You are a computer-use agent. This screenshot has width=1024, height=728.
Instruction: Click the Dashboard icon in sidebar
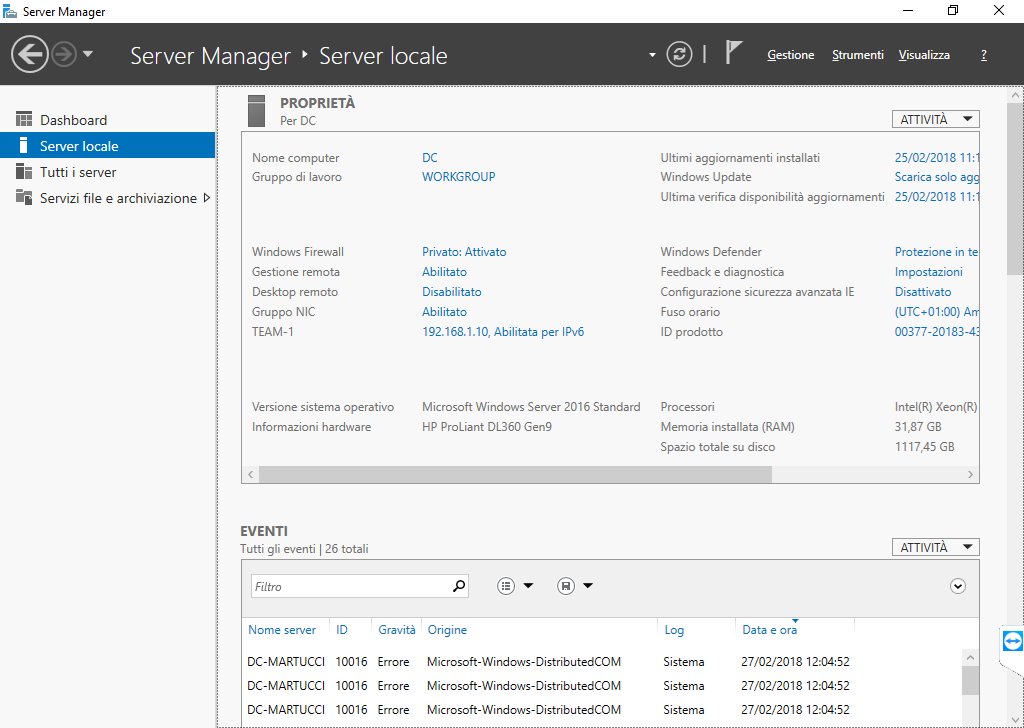[x=24, y=120]
